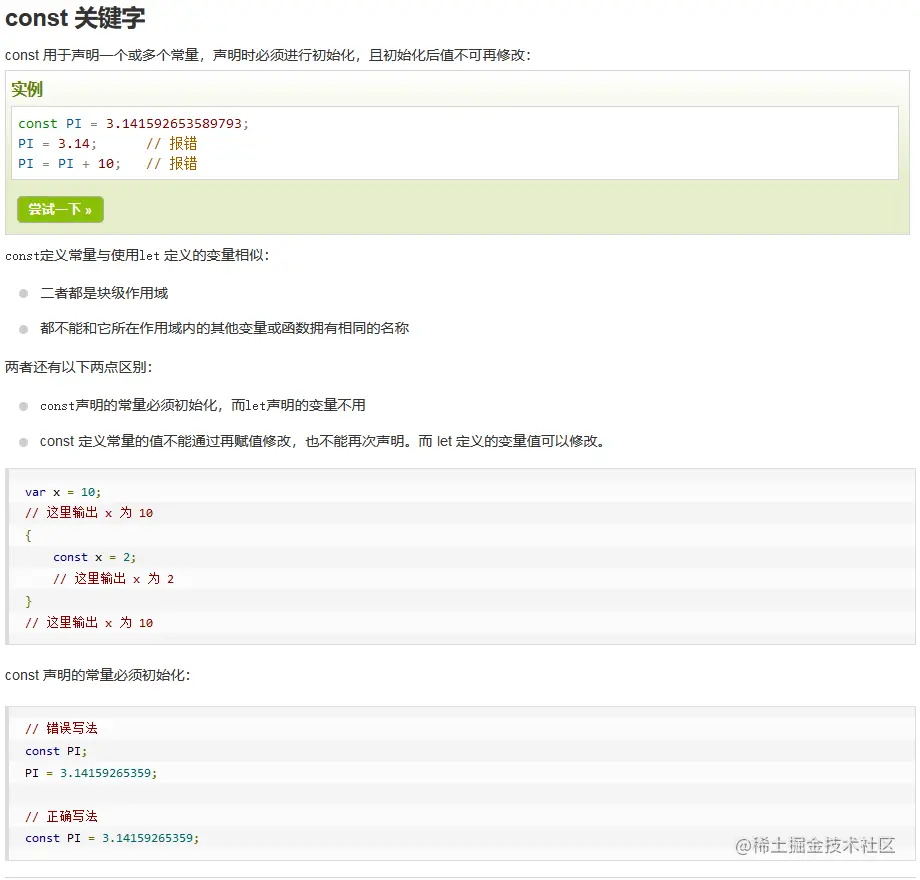Click the 实例 example label

[27, 90]
